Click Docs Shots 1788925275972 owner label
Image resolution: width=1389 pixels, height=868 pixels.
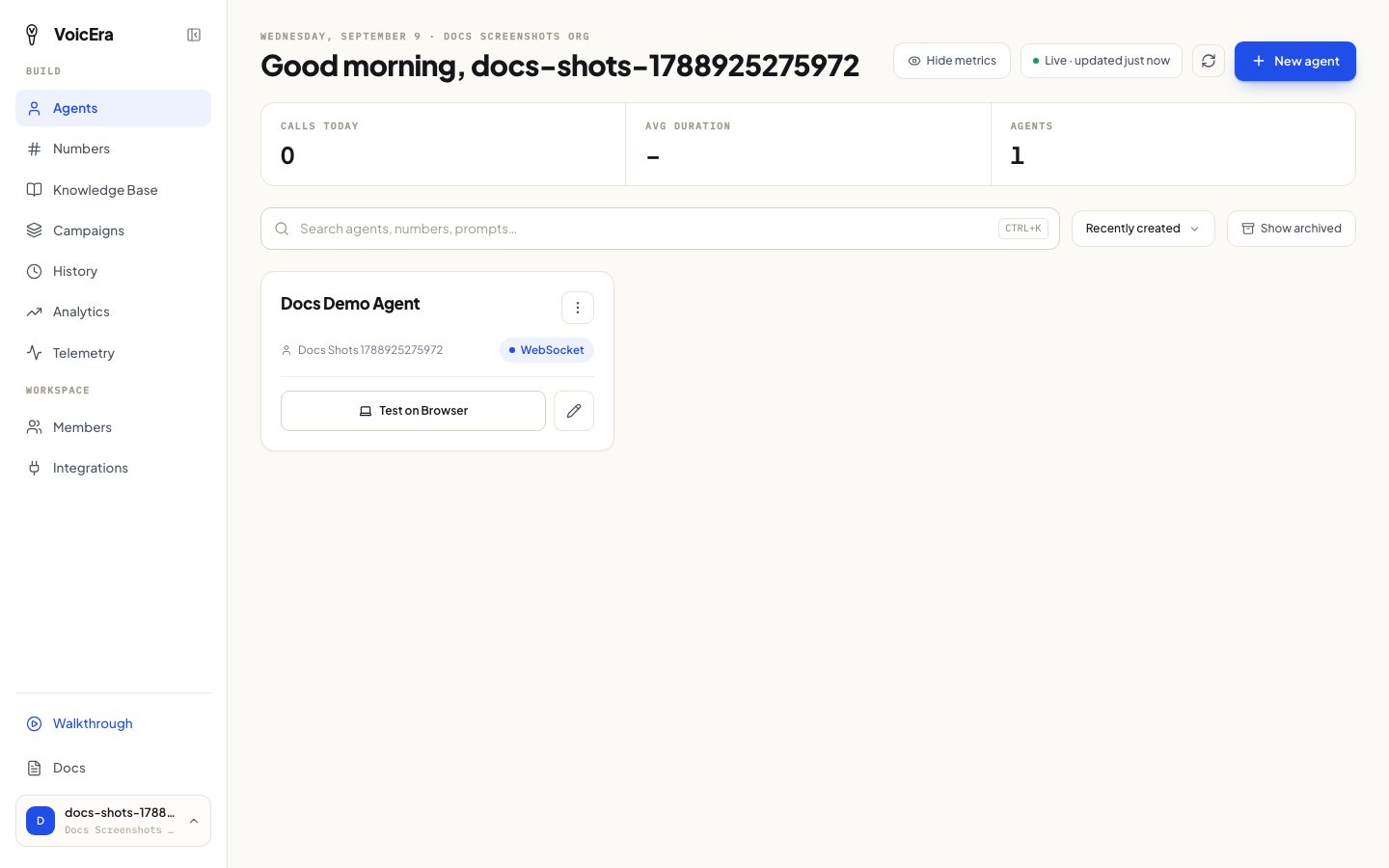point(370,350)
